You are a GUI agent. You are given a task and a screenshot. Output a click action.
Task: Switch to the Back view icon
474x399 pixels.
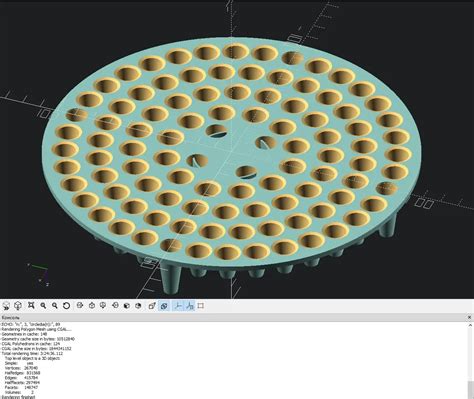(138, 305)
